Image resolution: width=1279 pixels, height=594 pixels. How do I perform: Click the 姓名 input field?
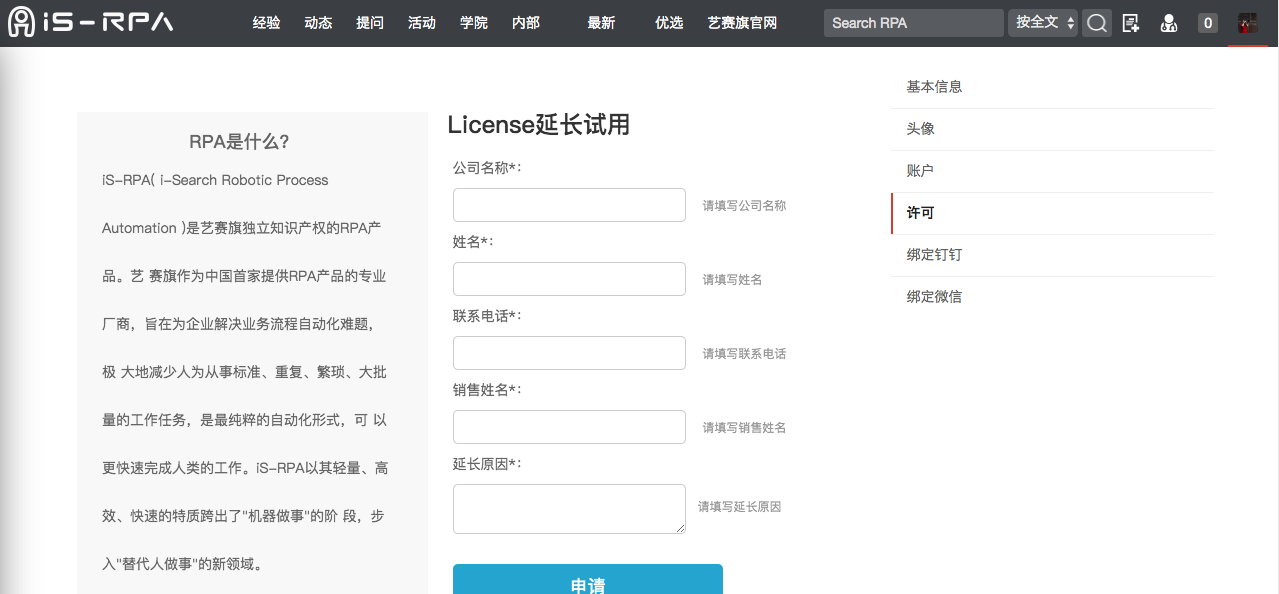(x=569, y=279)
